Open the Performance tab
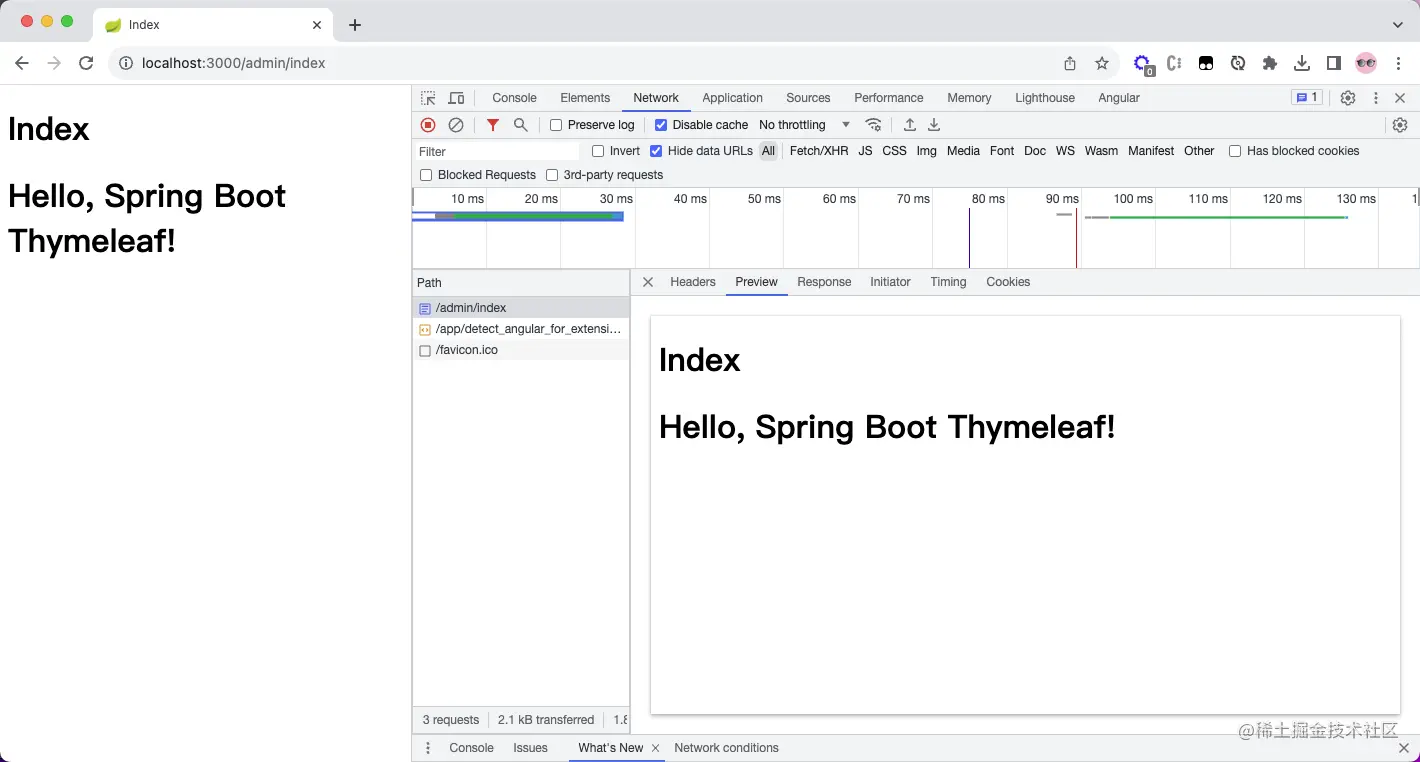The width and height of the screenshot is (1420, 762). (889, 98)
